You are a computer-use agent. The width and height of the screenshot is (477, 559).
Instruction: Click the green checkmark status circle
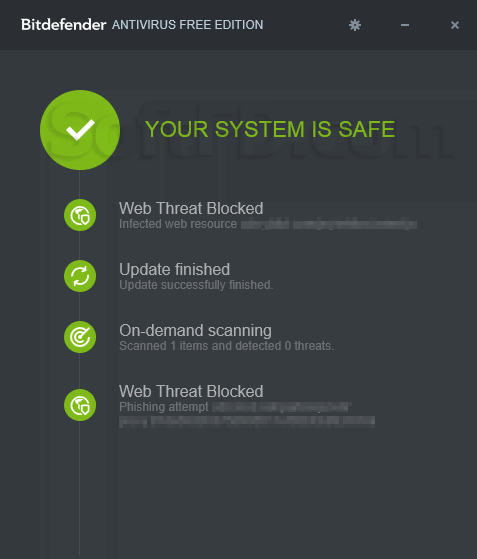pyautogui.click(x=80, y=130)
